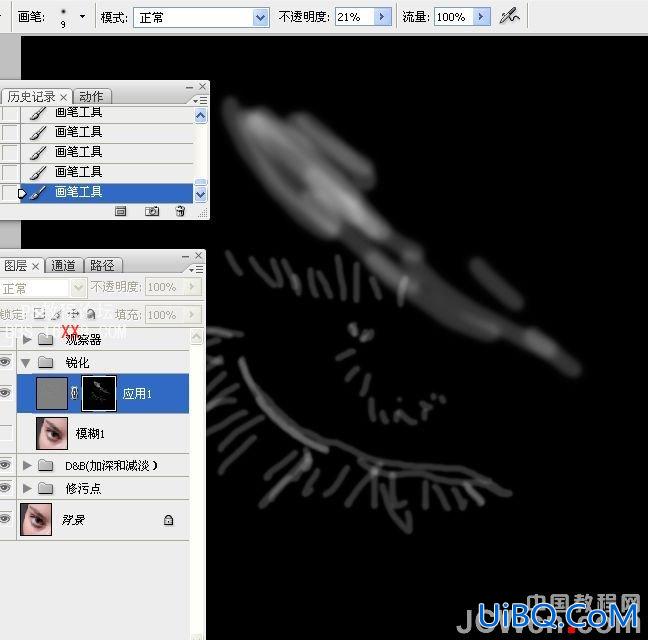
Task: Collapse the Layers panel with minimize button
Action: 186,257
